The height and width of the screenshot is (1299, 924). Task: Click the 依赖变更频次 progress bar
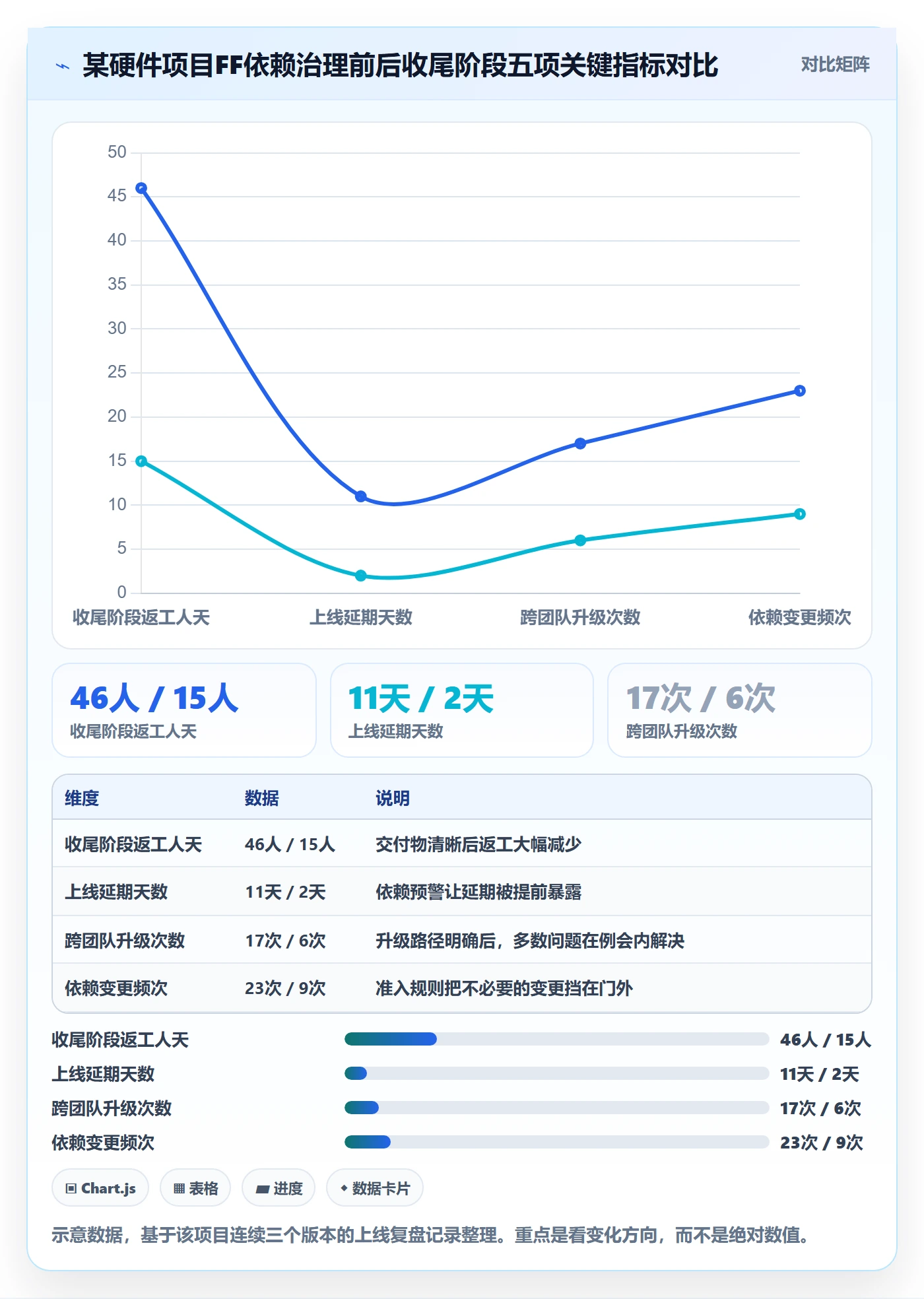(x=557, y=1142)
